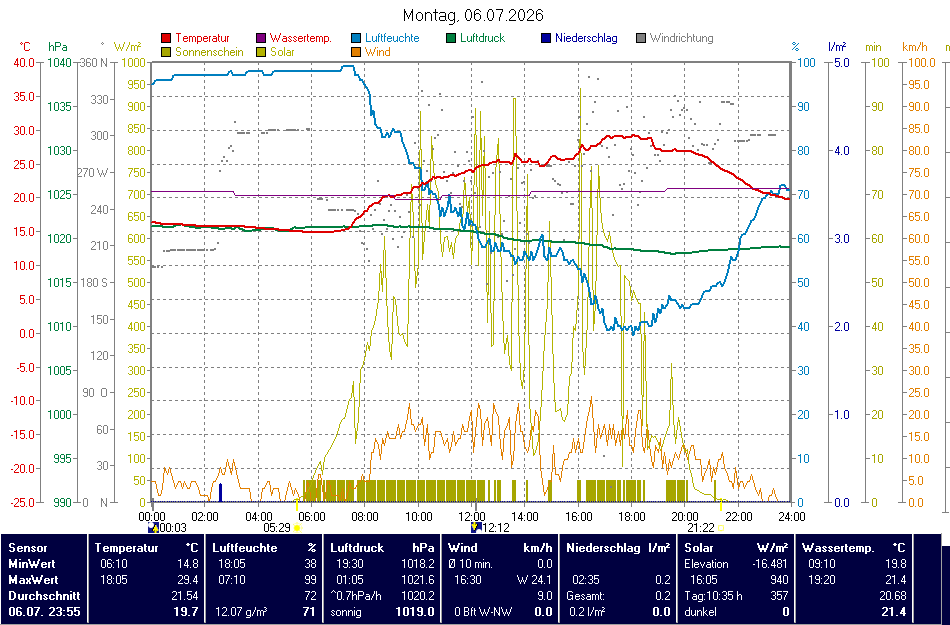Click the Sensor header in the data table

(x=28, y=548)
